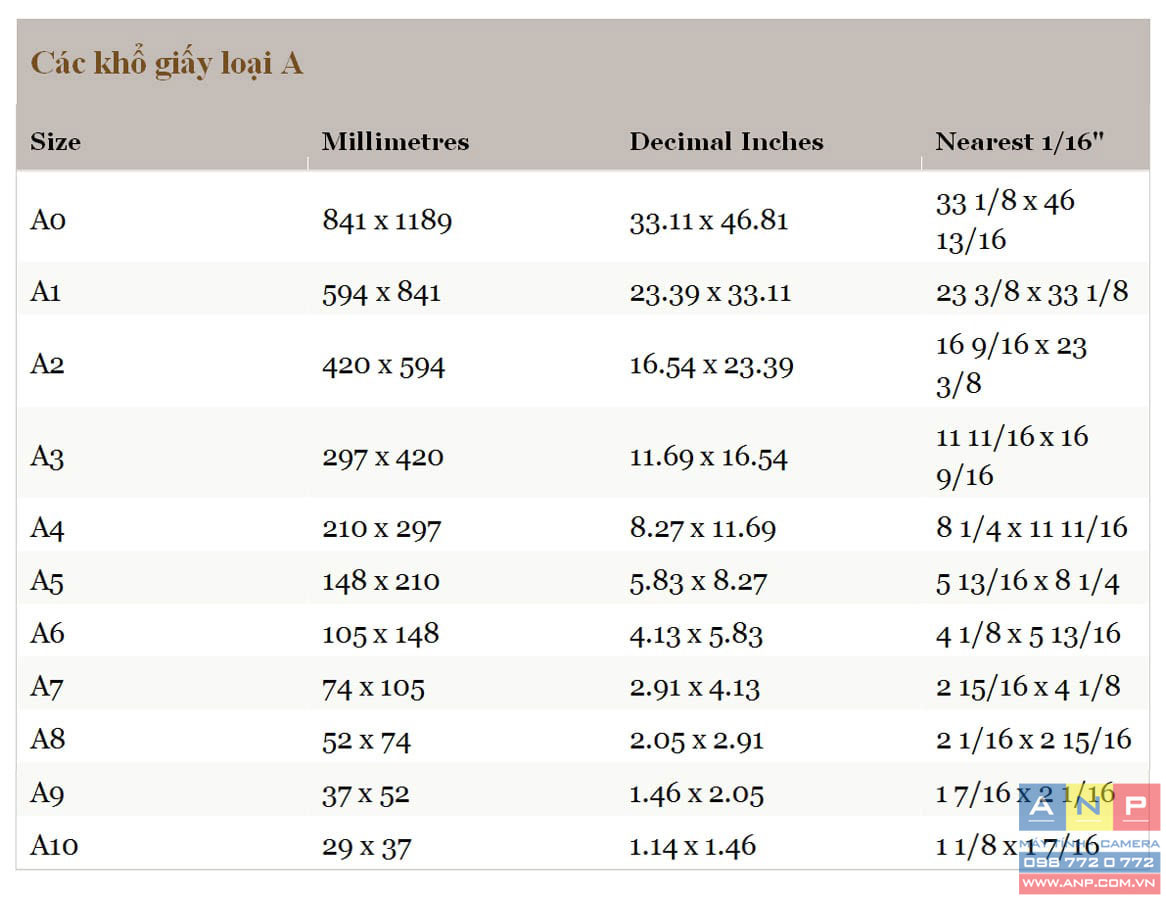Click the A10 row label

click(x=54, y=845)
